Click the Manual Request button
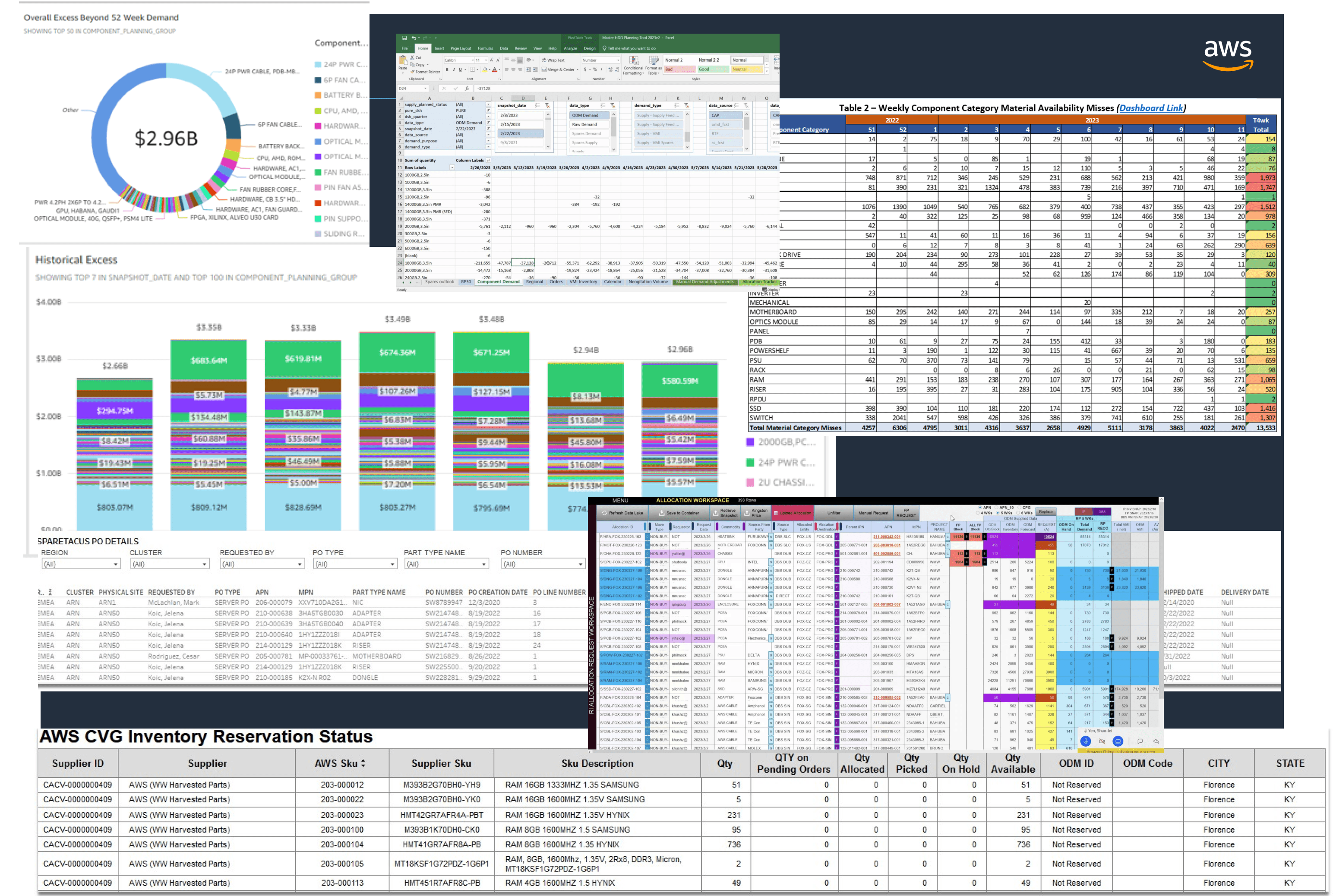1333x896 pixels. (x=873, y=513)
